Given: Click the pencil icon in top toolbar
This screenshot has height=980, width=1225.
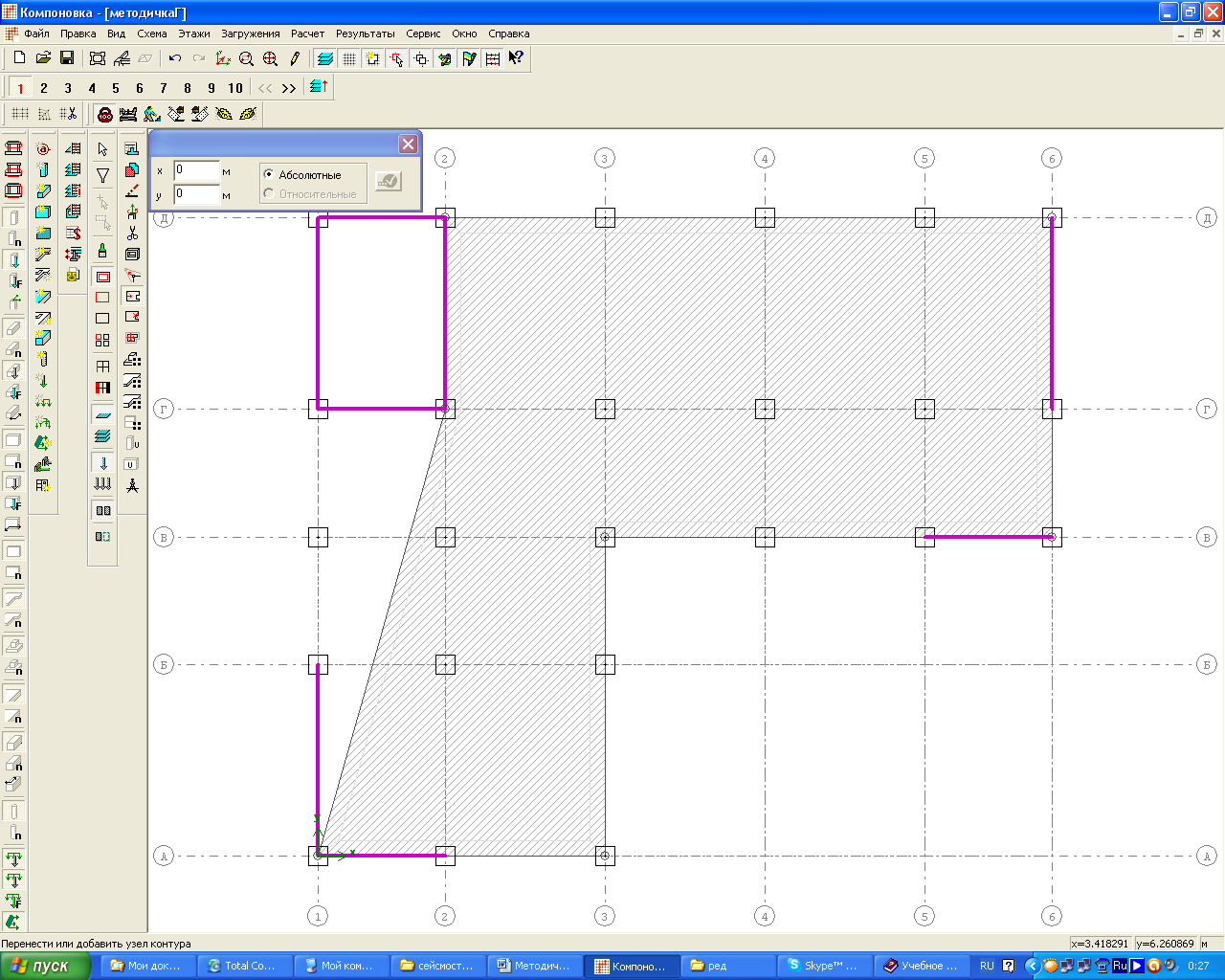Looking at the screenshot, I should pos(295,58).
